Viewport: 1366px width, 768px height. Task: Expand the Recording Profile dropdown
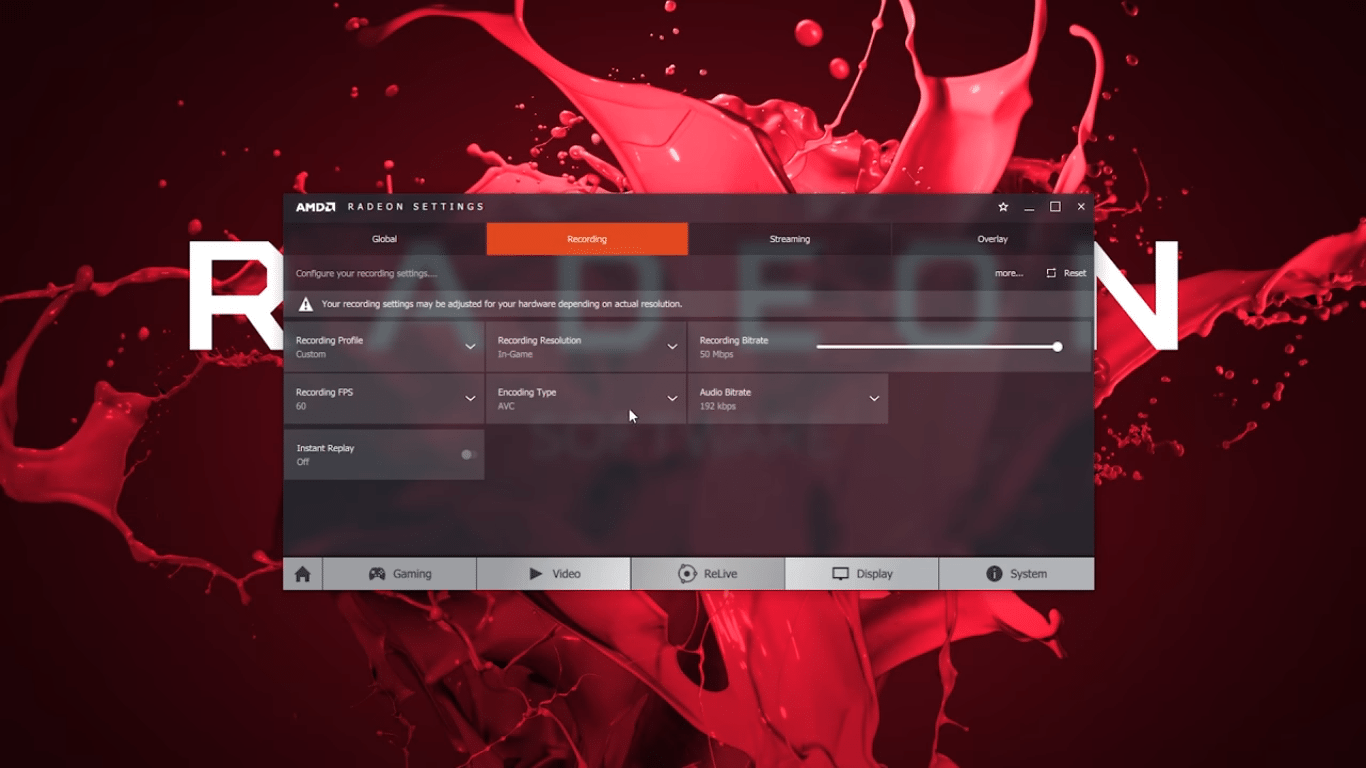pyautogui.click(x=384, y=347)
